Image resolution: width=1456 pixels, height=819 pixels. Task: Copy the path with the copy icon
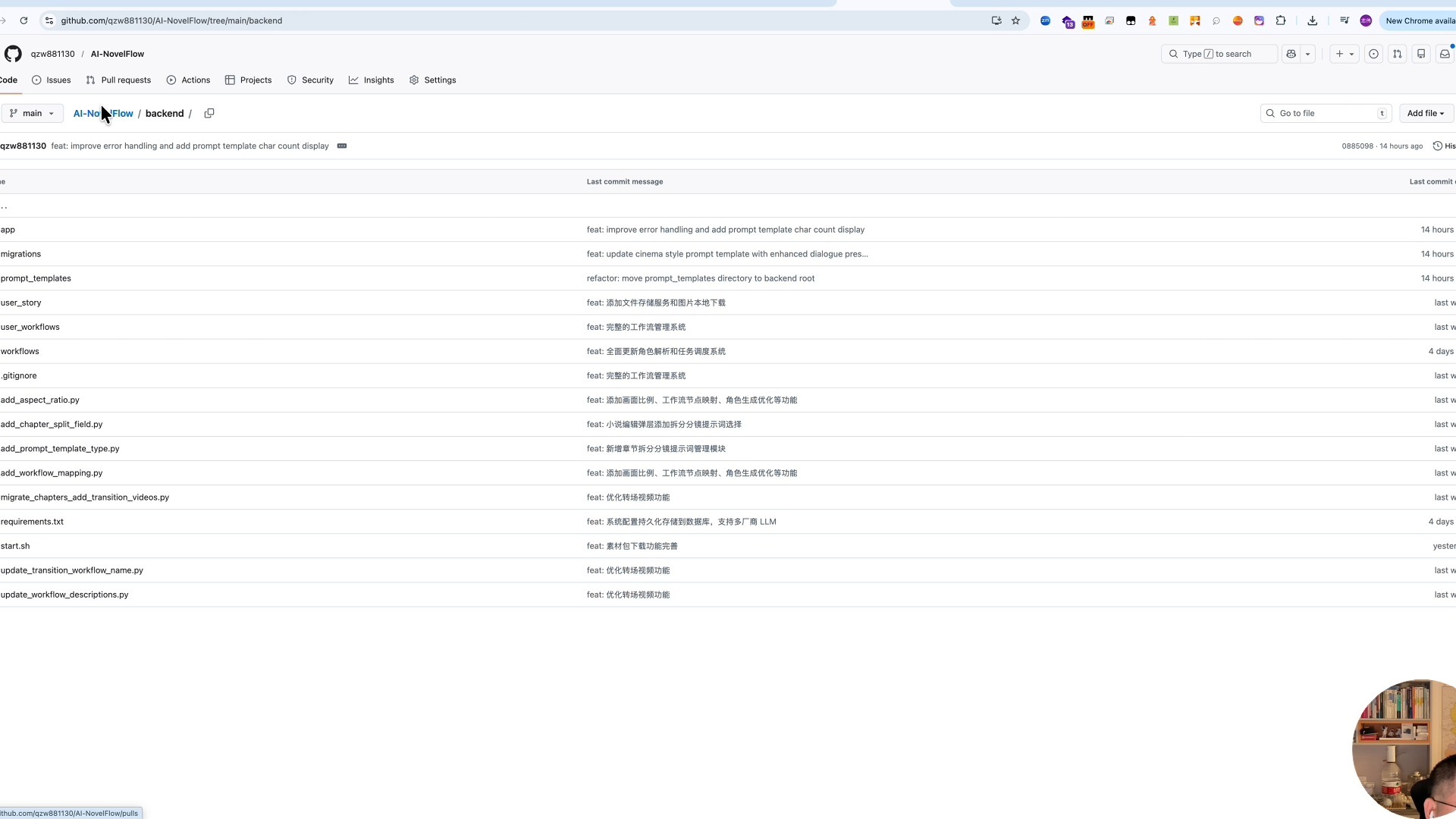(209, 114)
